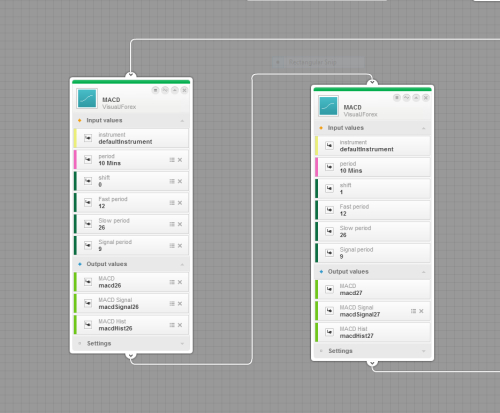Remove macd26 output variable
This screenshot has width=500, height=413.
[x=180, y=282]
